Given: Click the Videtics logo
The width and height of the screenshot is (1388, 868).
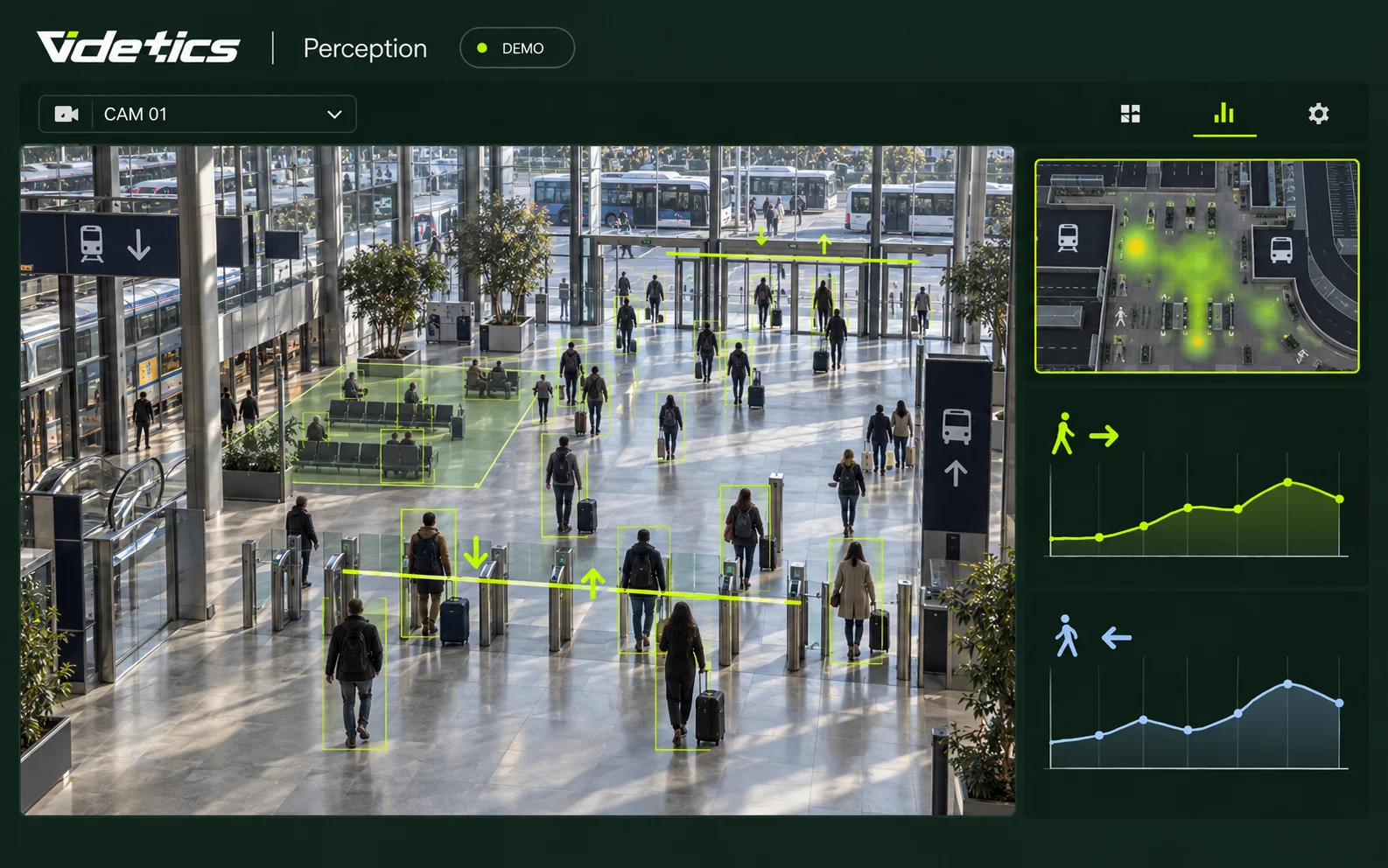Looking at the screenshot, I should click(x=137, y=47).
